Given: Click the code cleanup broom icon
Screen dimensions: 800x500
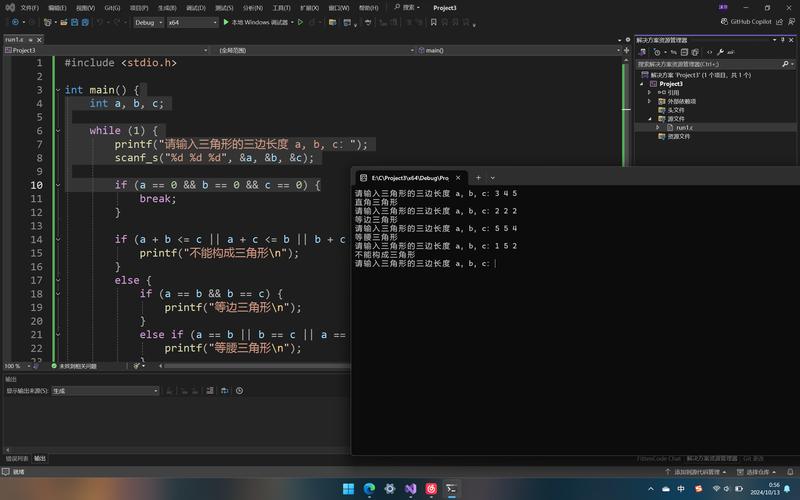Looking at the screenshot, I should coord(137,366).
